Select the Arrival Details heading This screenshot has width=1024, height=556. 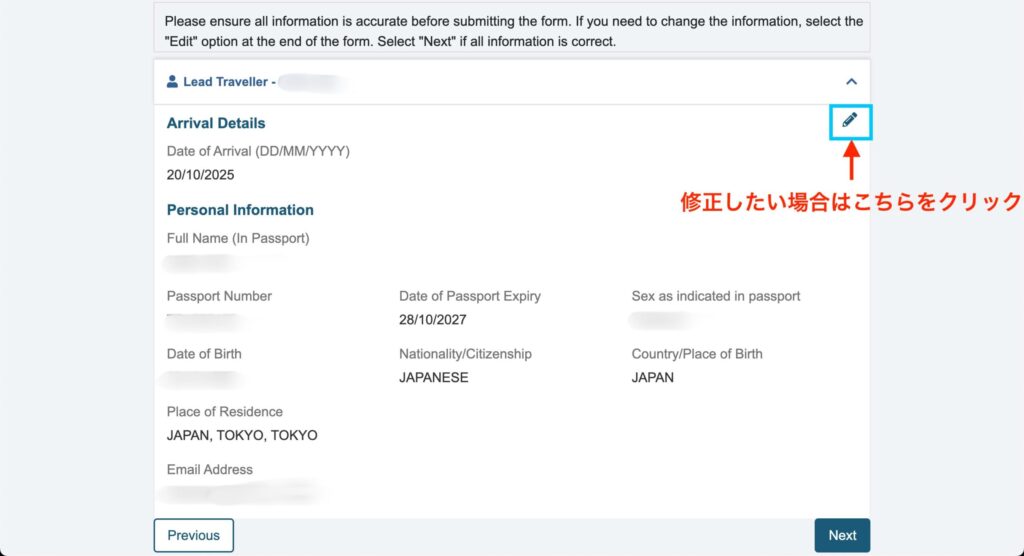click(216, 123)
